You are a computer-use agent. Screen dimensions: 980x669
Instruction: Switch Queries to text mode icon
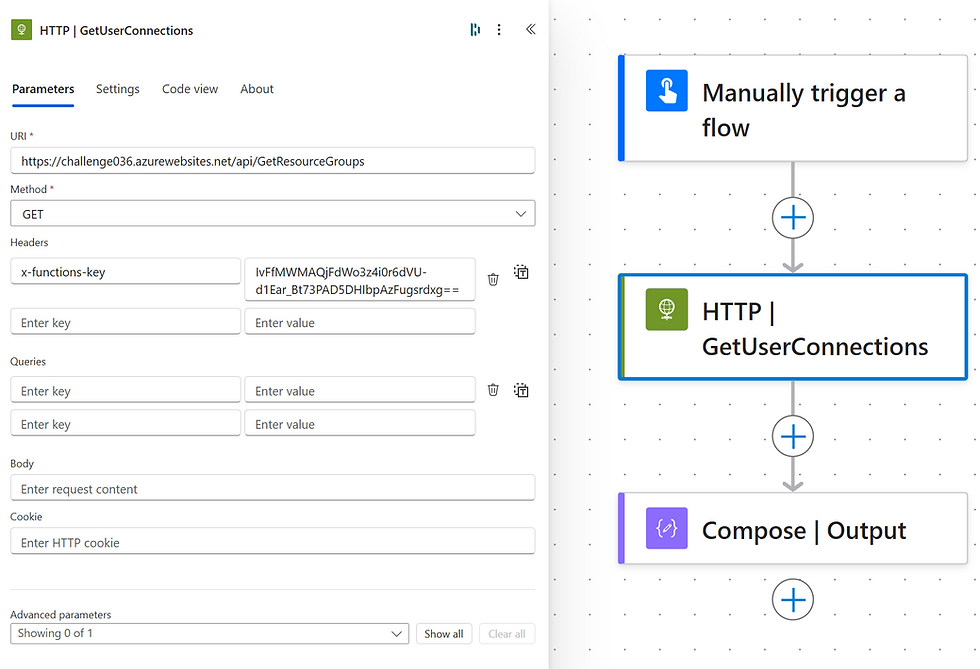tap(521, 390)
